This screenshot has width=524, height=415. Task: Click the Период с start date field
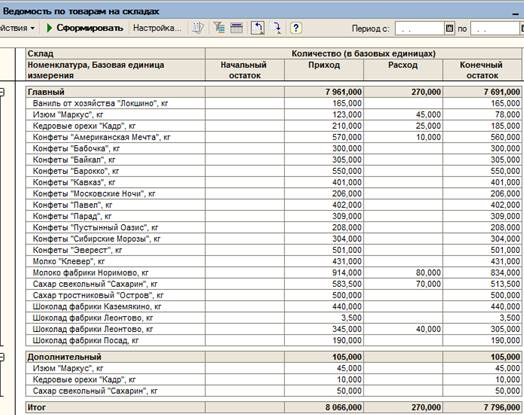coord(420,29)
